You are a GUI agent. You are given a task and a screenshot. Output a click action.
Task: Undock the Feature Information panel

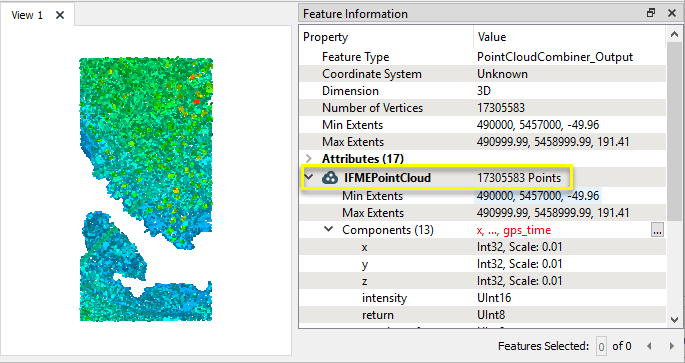coord(651,13)
